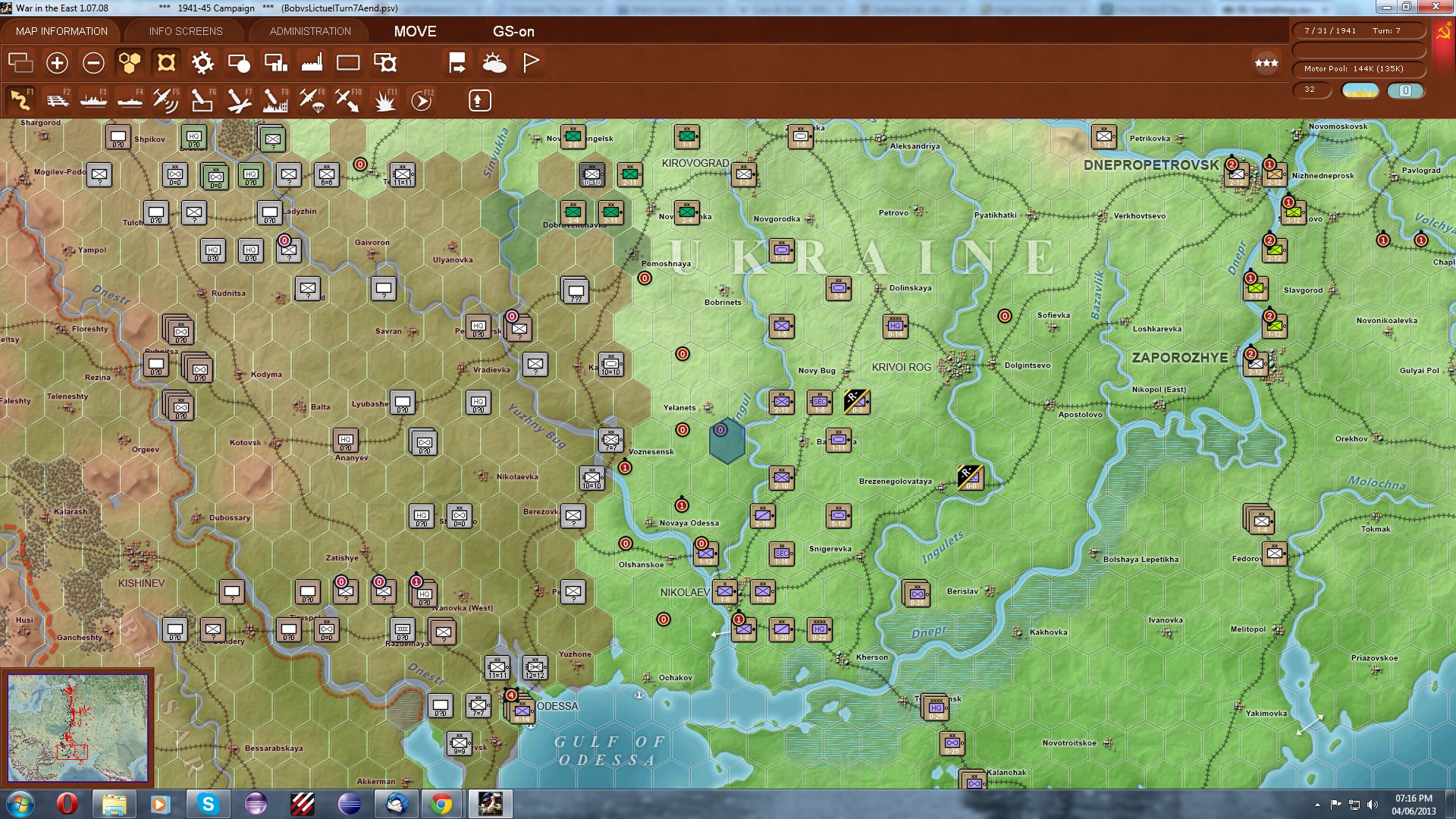1456x819 pixels.
Task: Select the F3 naval transport ship icon
Action: (93, 100)
